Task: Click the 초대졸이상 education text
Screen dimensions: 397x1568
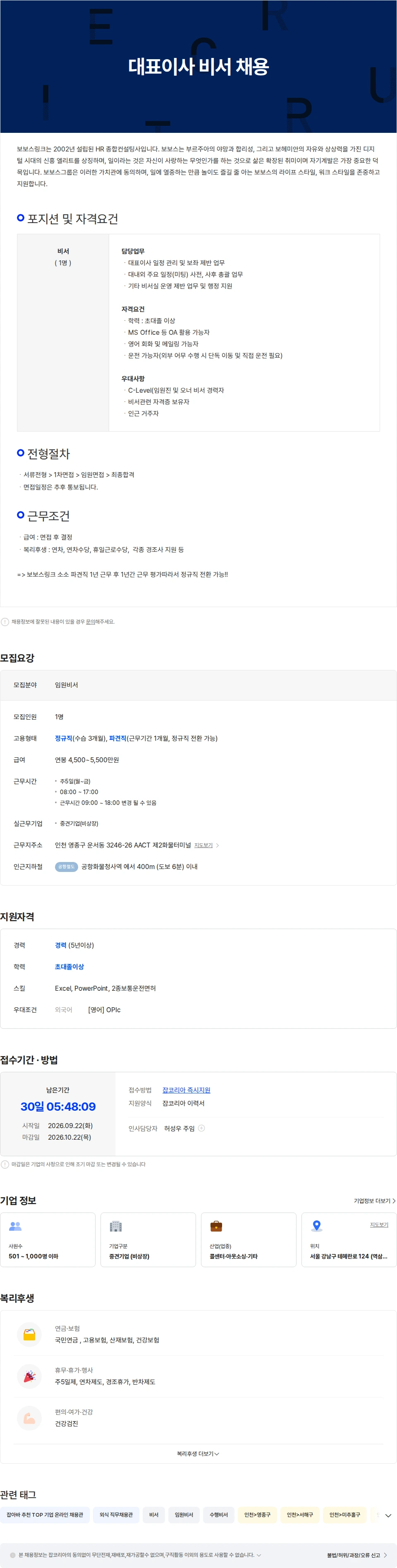Action: click(69, 966)
